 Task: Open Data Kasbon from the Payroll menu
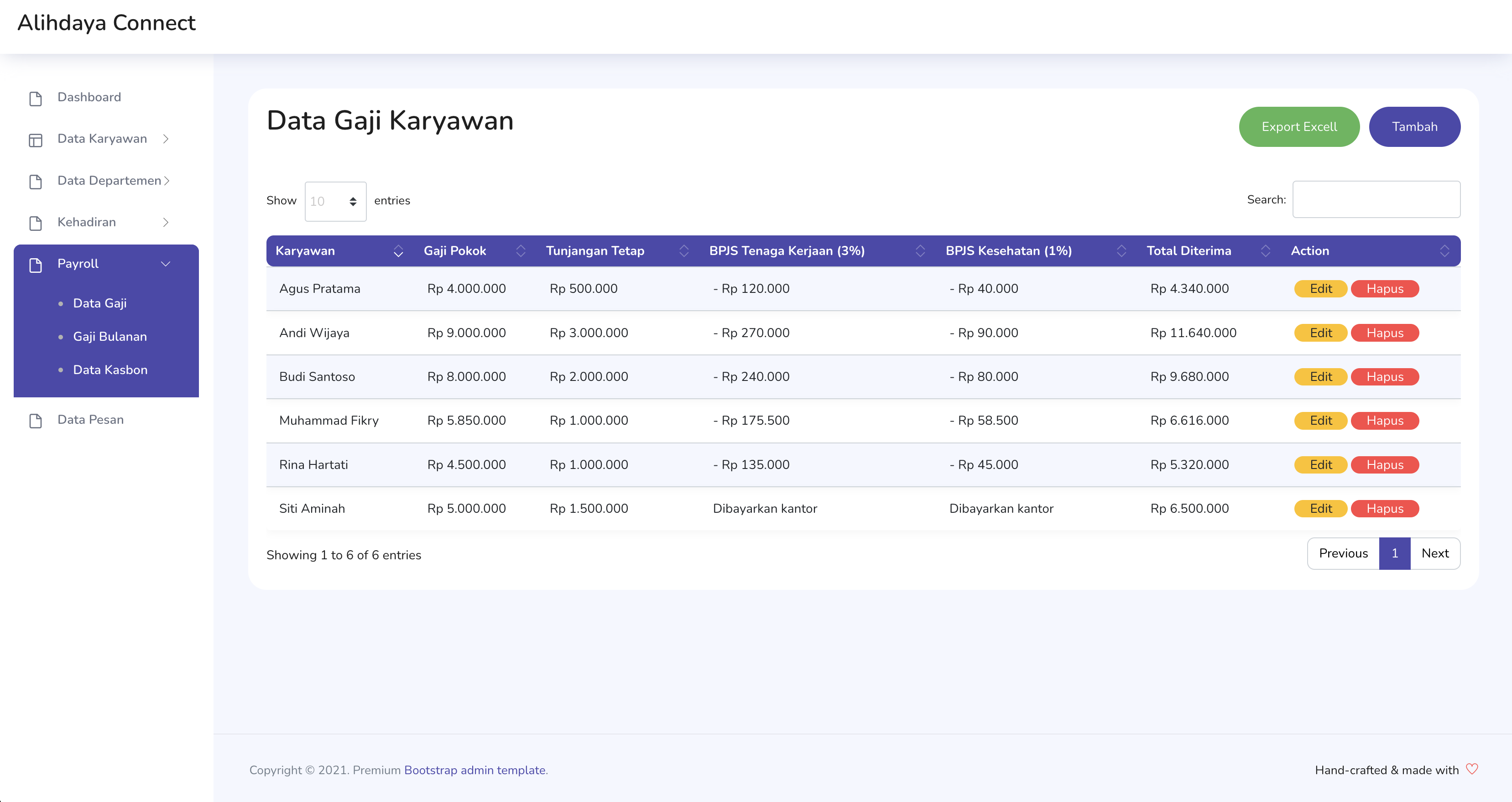click(110, 370)
